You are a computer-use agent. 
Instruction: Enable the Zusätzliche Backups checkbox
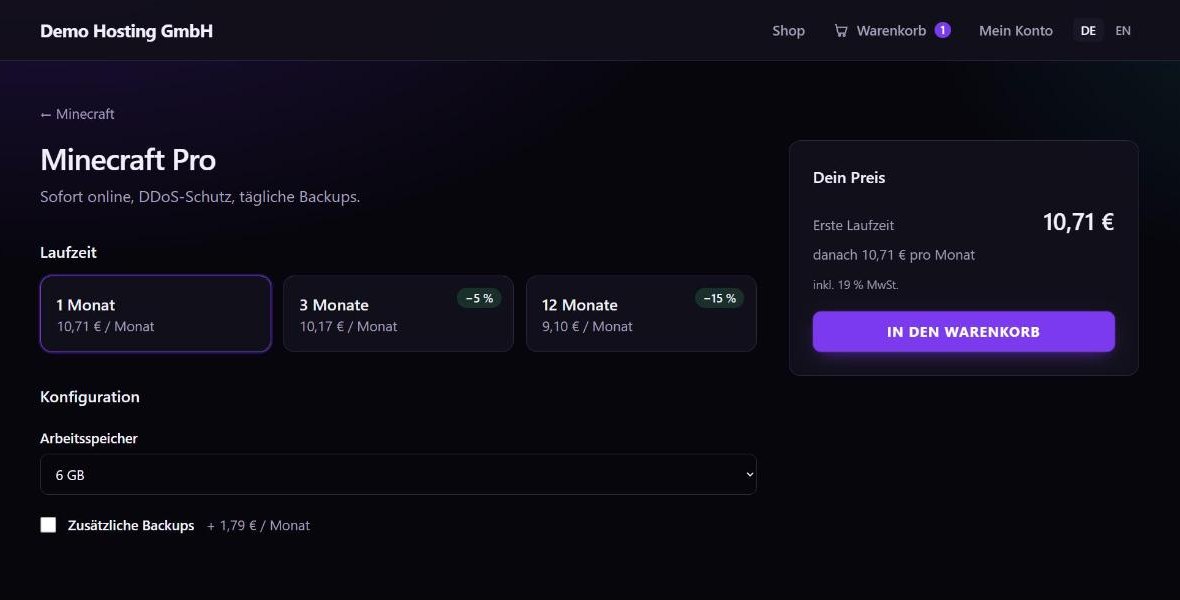pos(48,525)
